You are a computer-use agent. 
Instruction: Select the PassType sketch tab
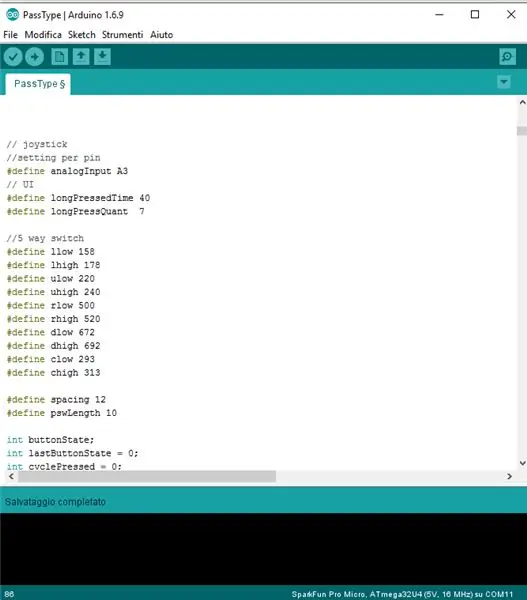[38, 84]
